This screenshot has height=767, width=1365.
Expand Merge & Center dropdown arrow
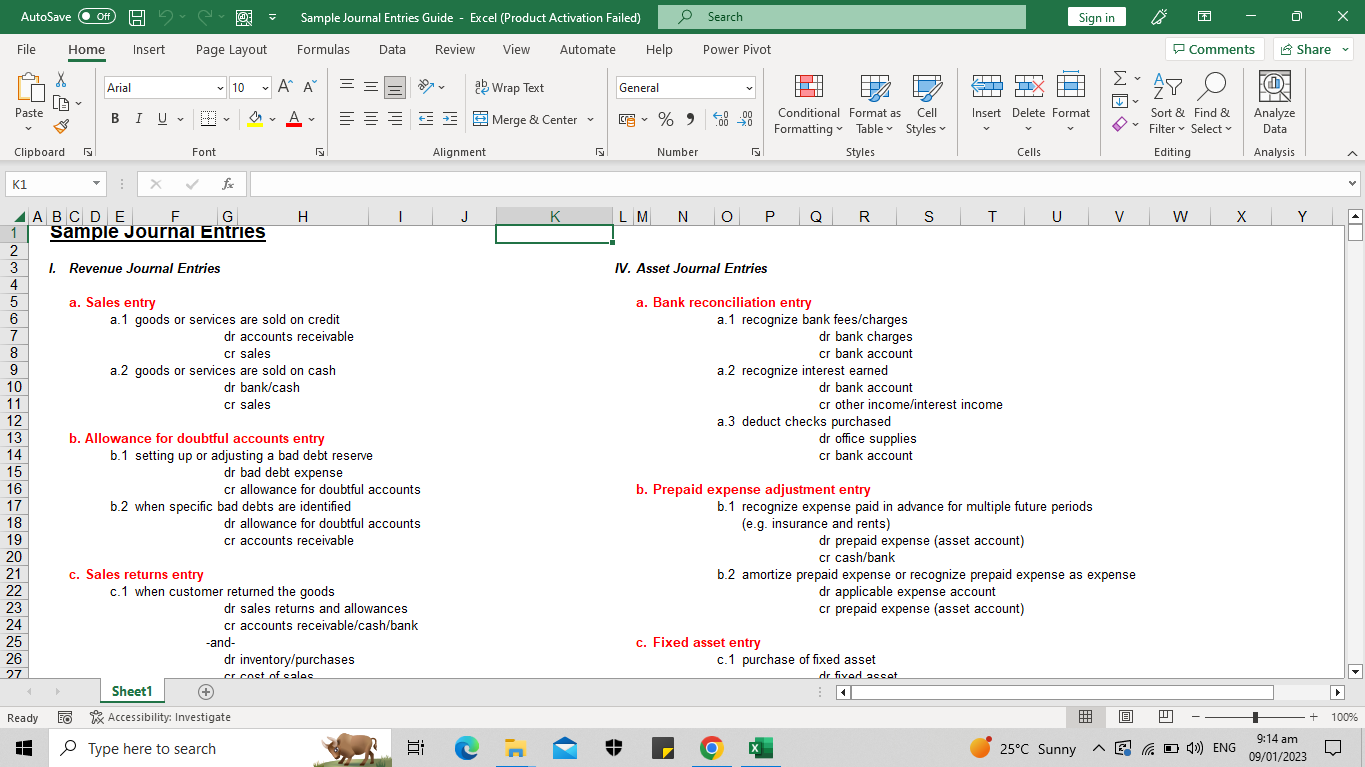coord(590,120)
